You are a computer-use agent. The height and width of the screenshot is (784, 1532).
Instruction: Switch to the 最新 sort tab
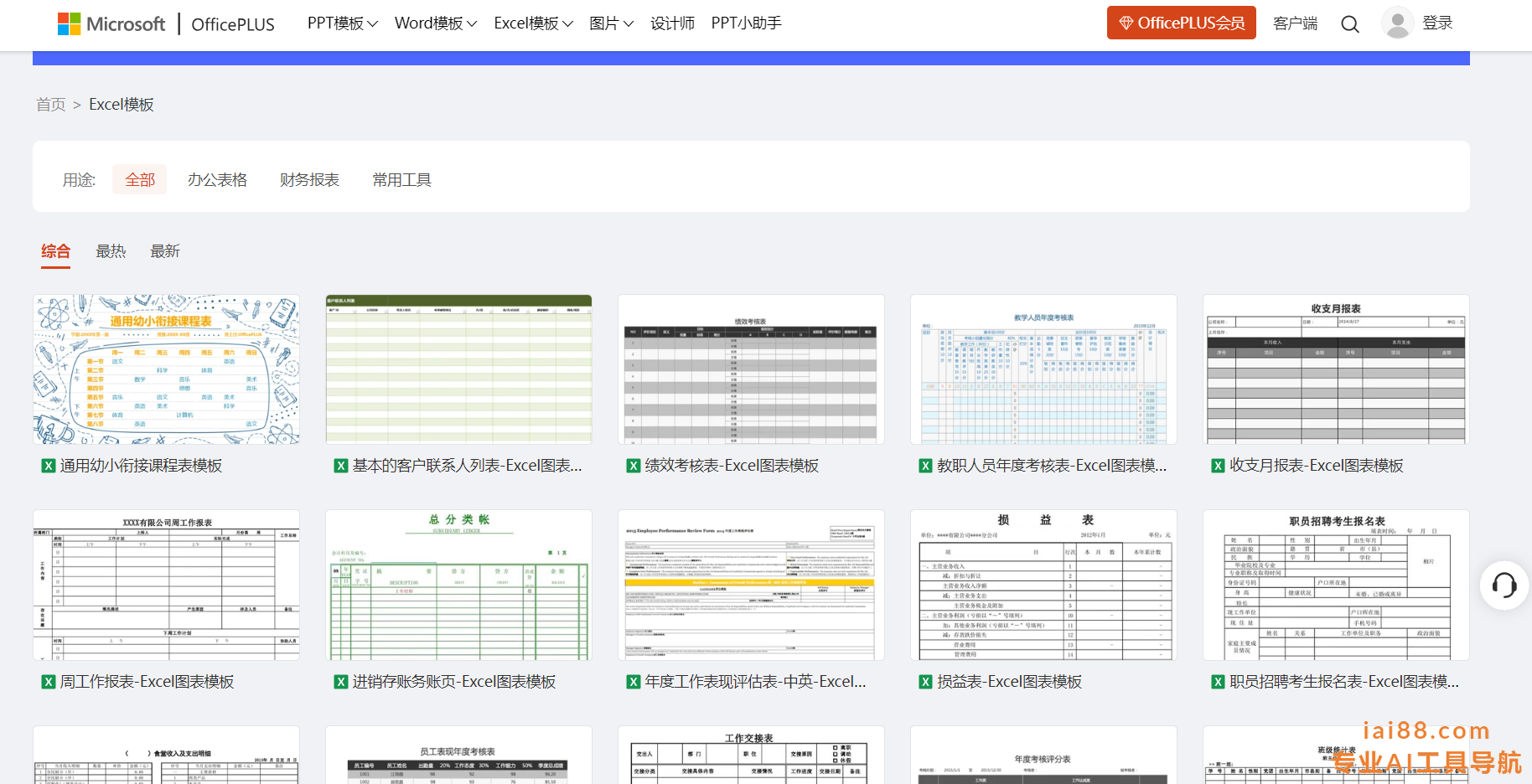[165, 251]
